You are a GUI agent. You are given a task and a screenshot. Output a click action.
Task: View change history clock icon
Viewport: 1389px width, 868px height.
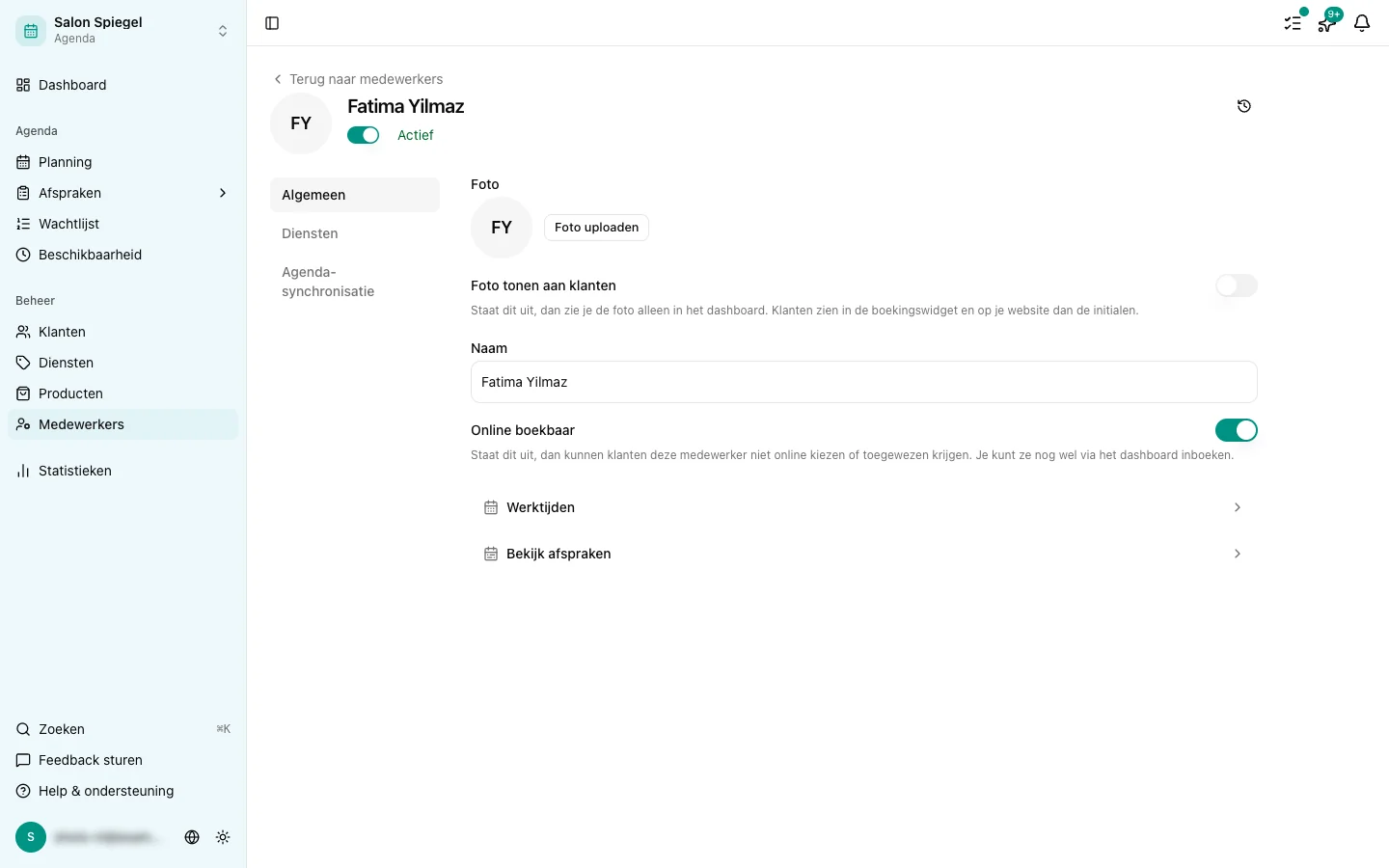pos(1244,106)
